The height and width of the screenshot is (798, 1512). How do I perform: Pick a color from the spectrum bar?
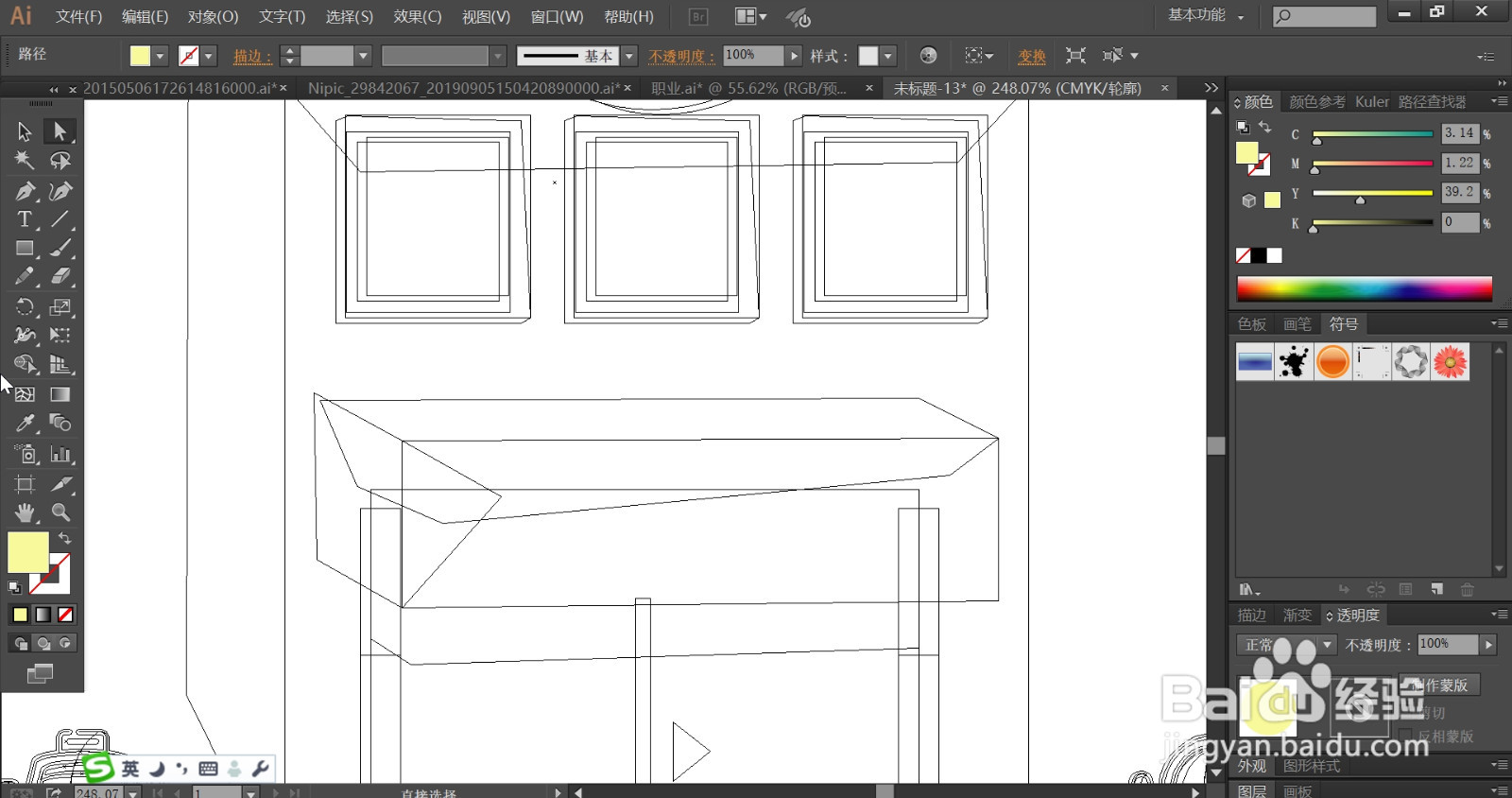[1365, 288]
